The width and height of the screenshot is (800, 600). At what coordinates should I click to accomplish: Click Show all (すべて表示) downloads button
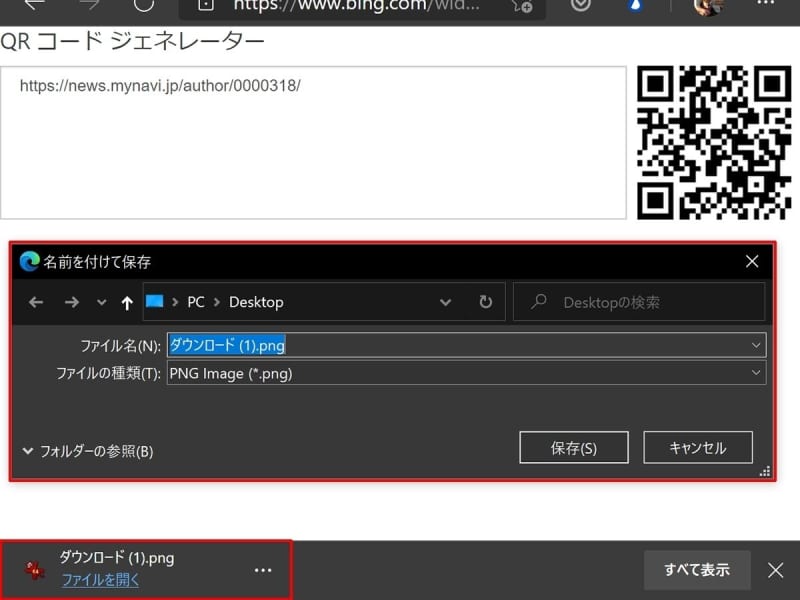coord(697,569)
